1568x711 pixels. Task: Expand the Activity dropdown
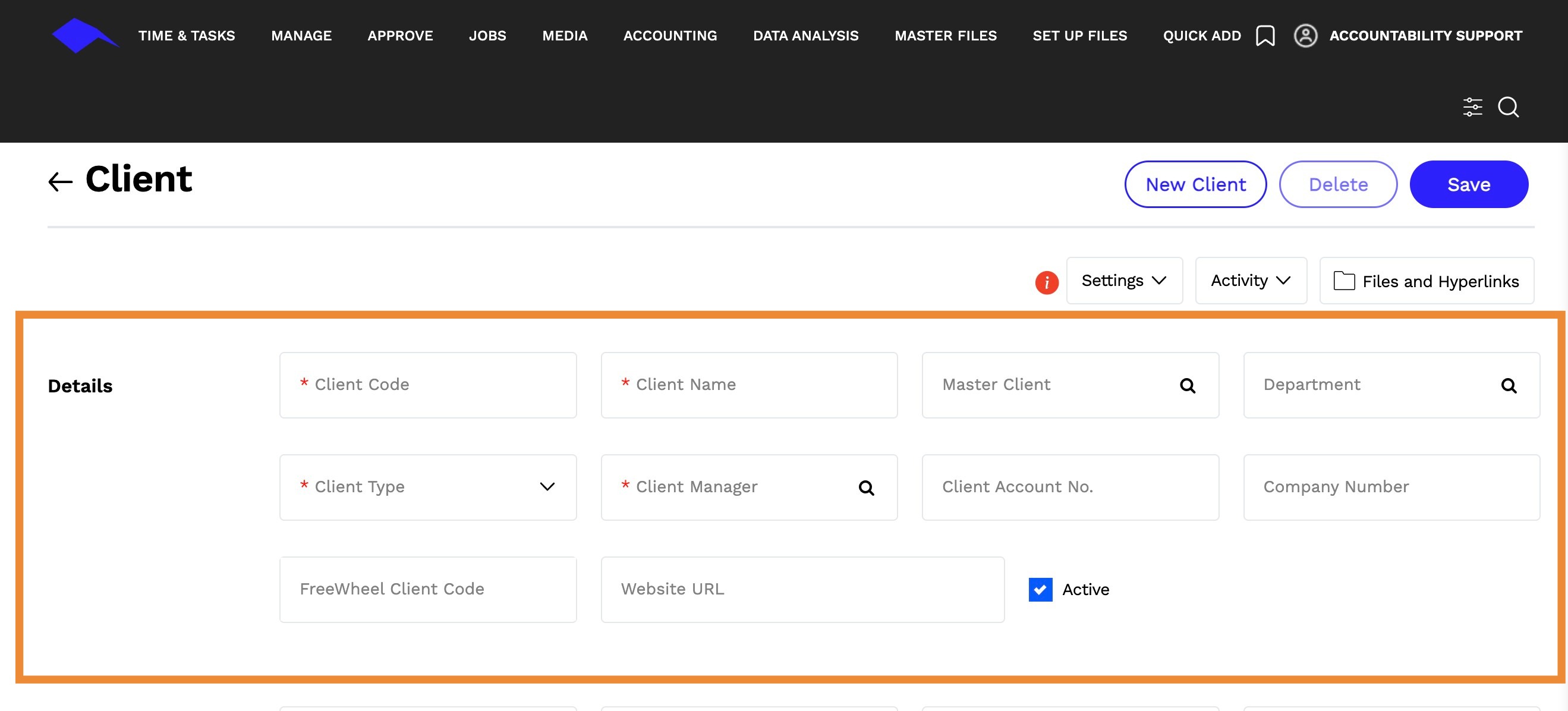pos(1250,281)
